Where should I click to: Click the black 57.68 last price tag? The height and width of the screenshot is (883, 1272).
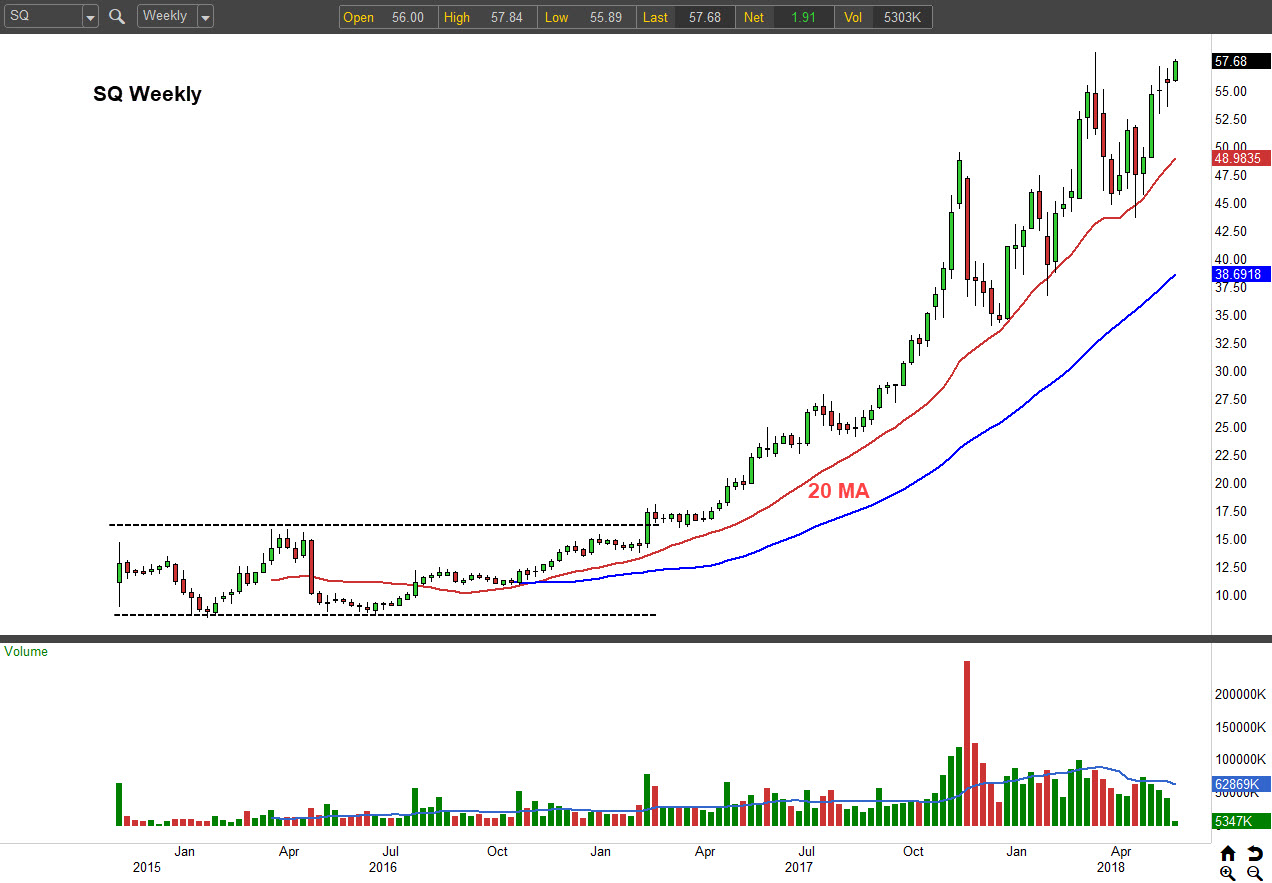(1240, 61)
